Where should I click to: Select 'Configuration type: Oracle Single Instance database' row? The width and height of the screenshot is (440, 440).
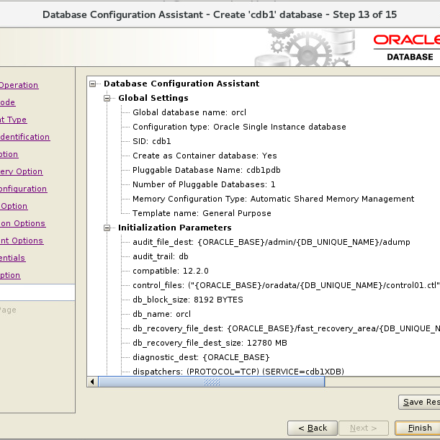(x=239, y=127)
